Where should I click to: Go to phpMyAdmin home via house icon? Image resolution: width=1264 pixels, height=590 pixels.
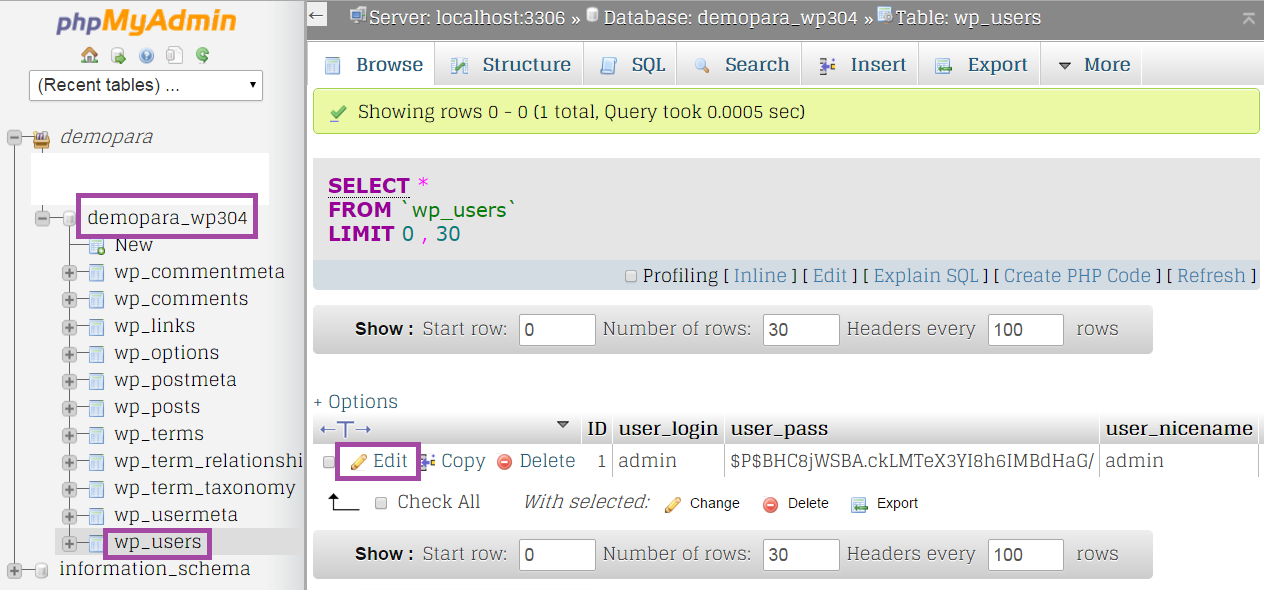90,55
